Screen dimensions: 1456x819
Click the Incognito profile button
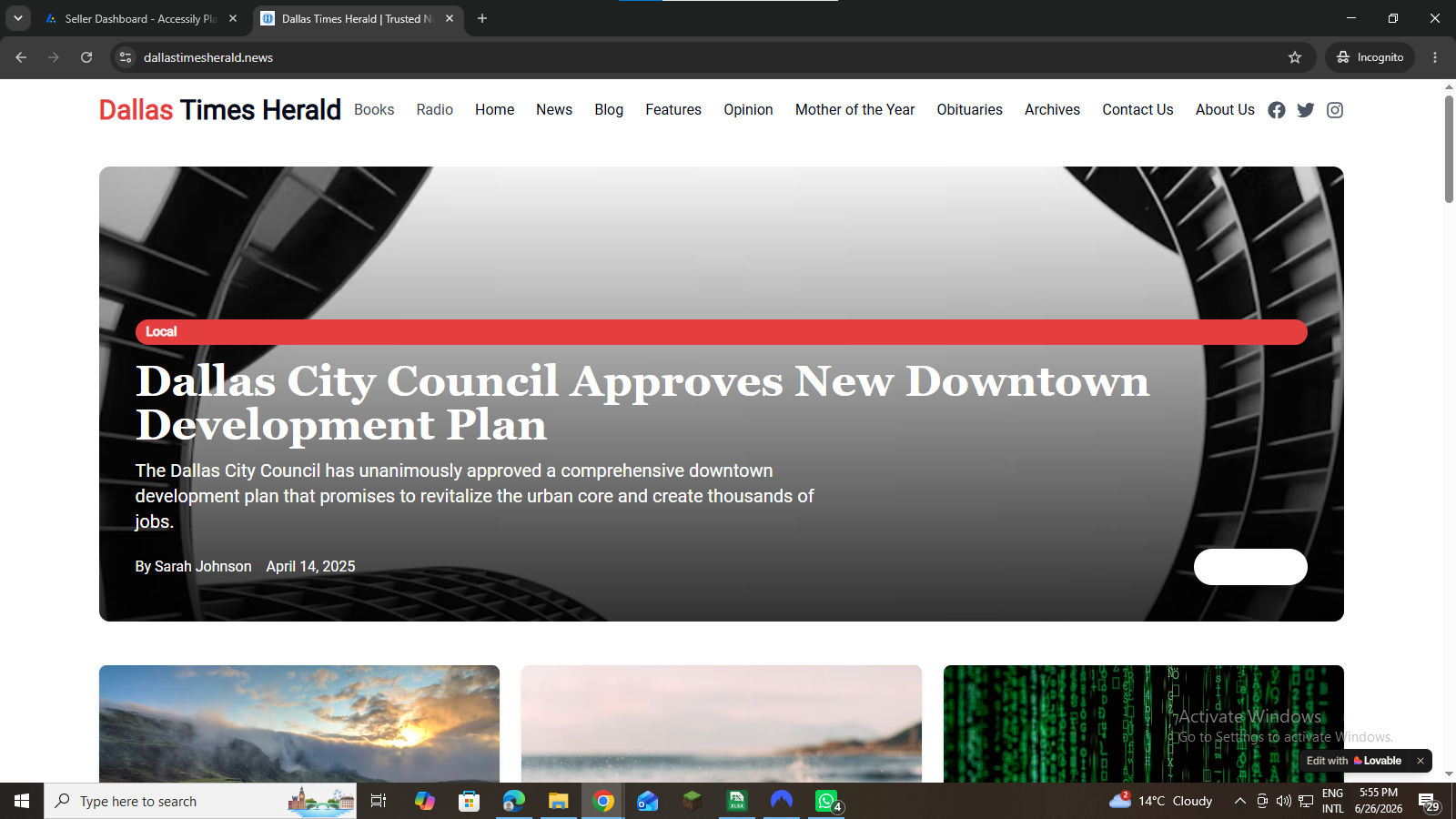[1370, 57]
